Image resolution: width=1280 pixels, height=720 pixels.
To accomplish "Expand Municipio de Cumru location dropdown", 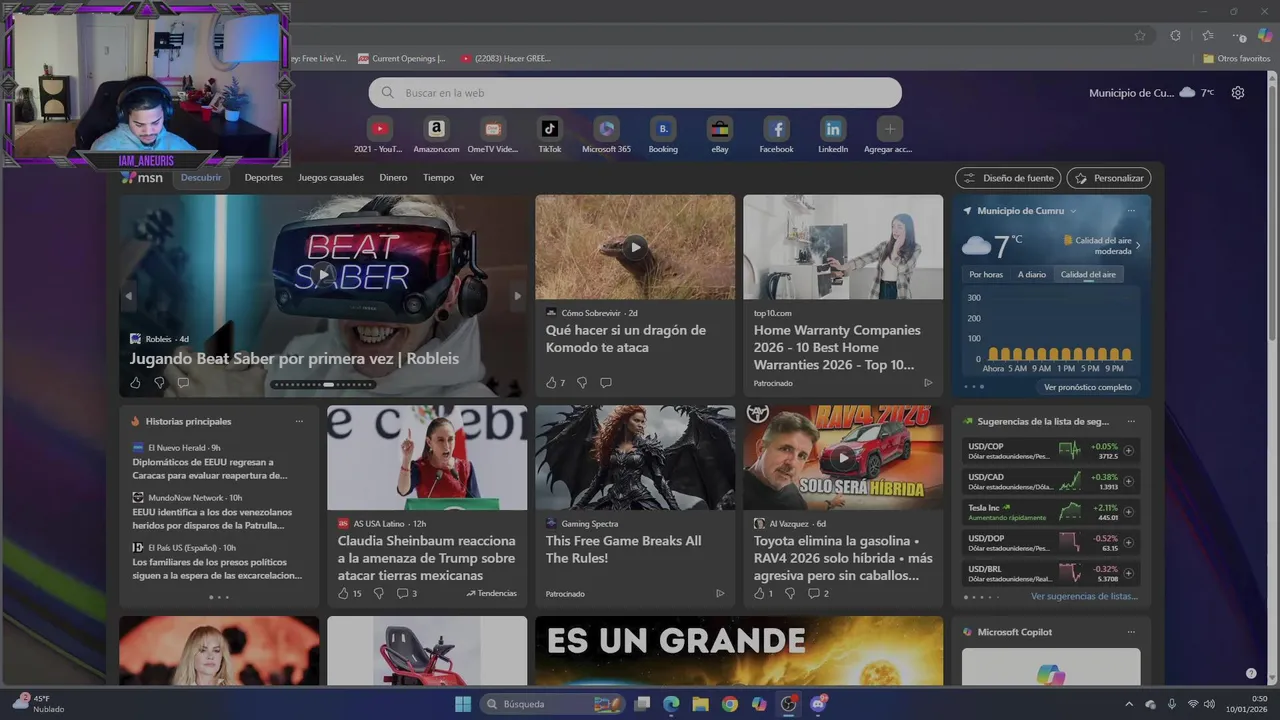I will (1073, 211).
